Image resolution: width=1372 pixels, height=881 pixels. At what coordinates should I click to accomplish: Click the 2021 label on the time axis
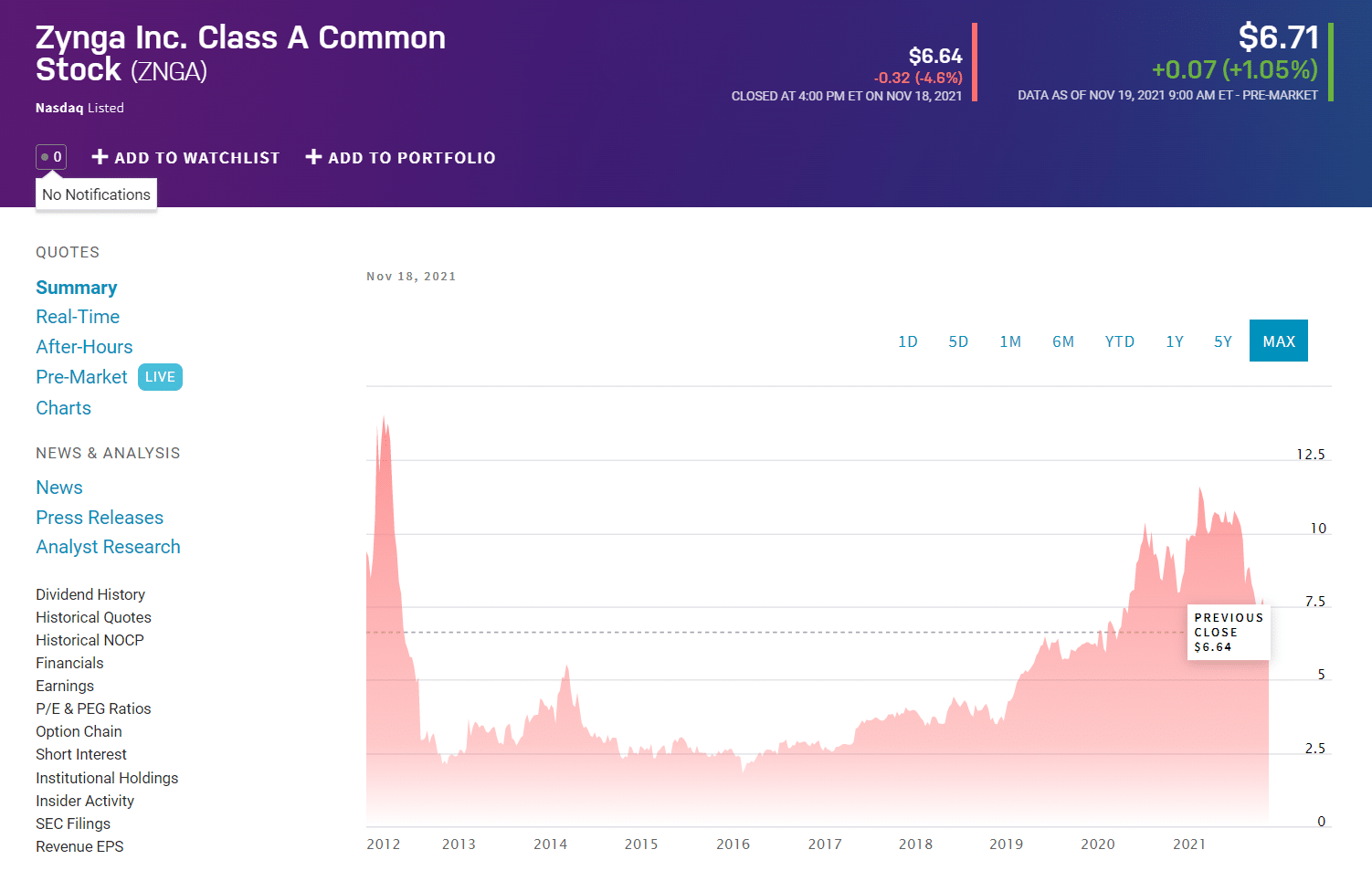[x=1189, y=844]
